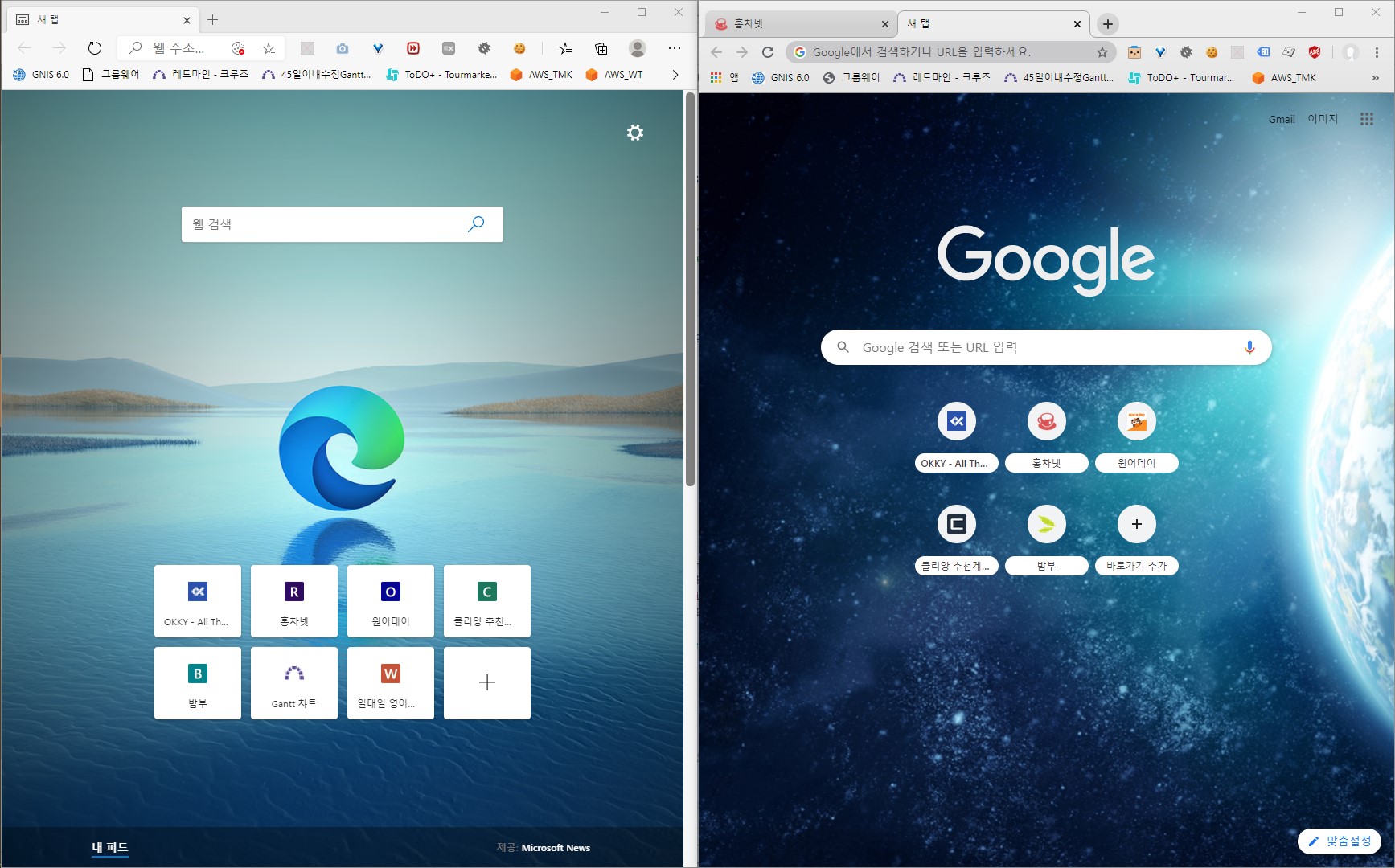Open 레드마인 - 크루즈 bookmark in Chrome
1395x868 pixels.
(x=942, y=78)
